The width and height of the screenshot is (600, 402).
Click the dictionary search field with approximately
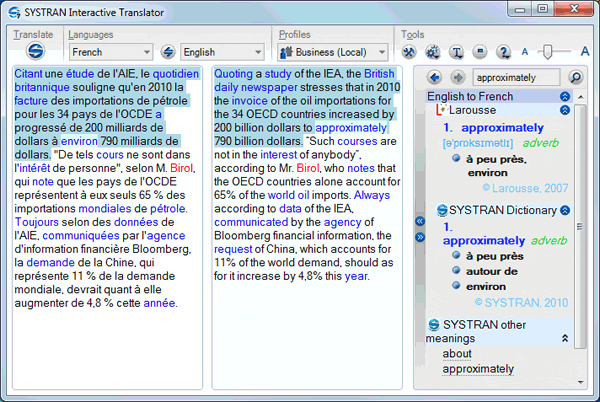(516, 78)
